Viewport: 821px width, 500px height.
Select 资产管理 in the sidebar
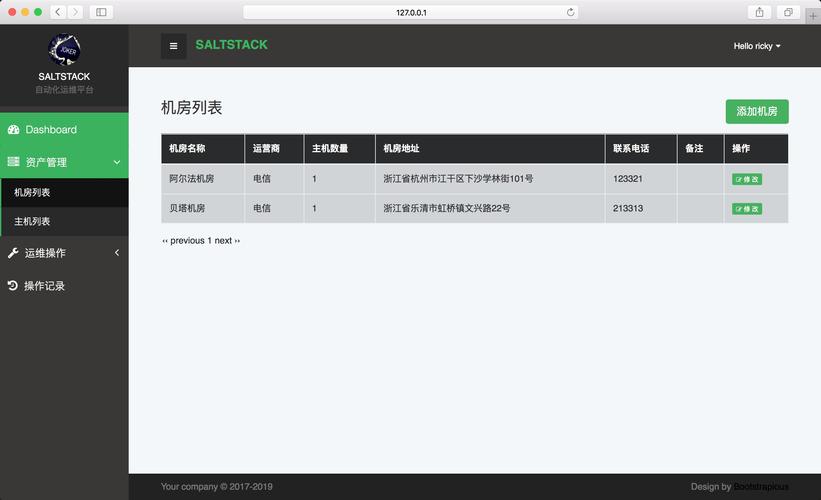(64, 162)
